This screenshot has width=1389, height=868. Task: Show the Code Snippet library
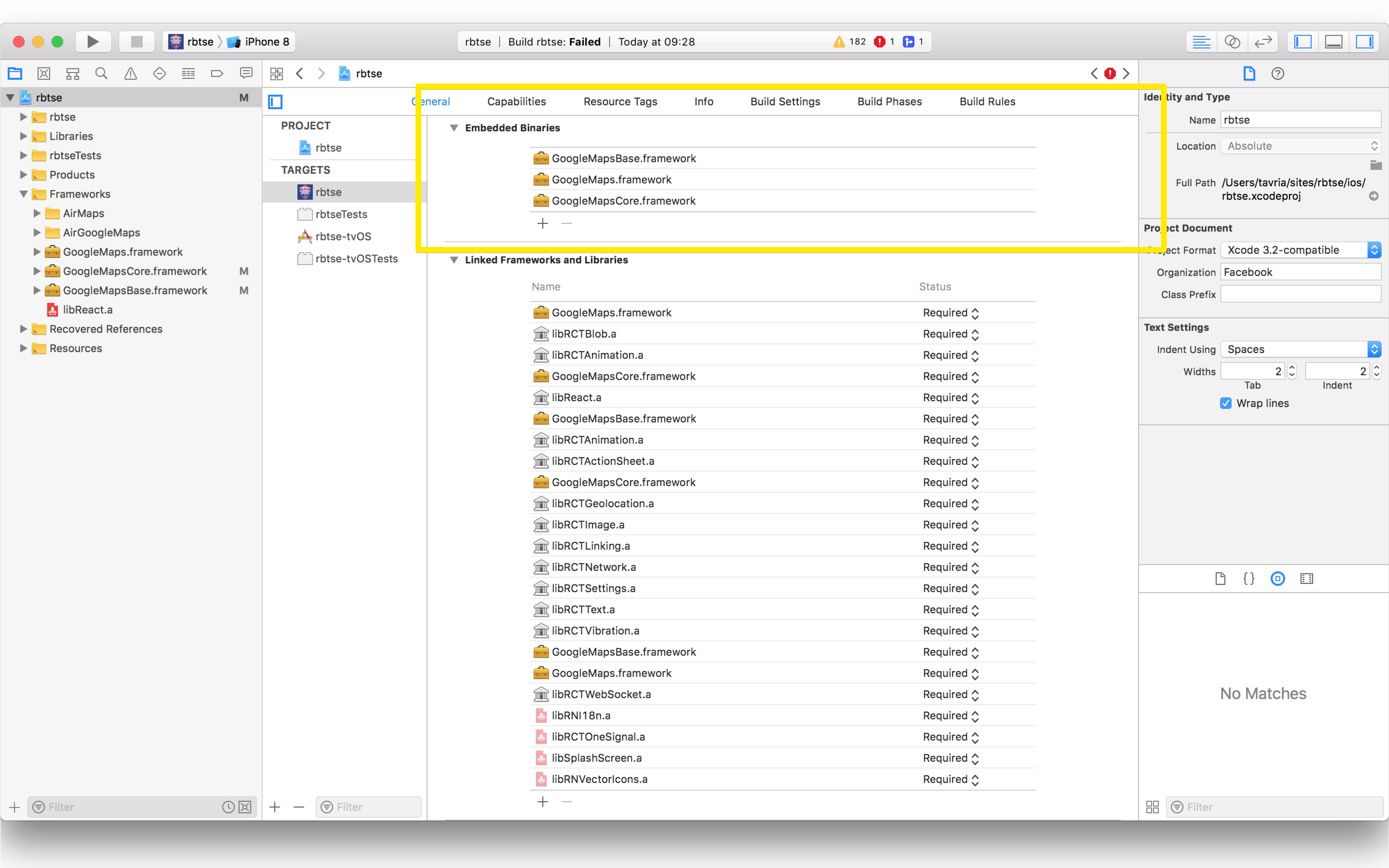point(1249,579)
